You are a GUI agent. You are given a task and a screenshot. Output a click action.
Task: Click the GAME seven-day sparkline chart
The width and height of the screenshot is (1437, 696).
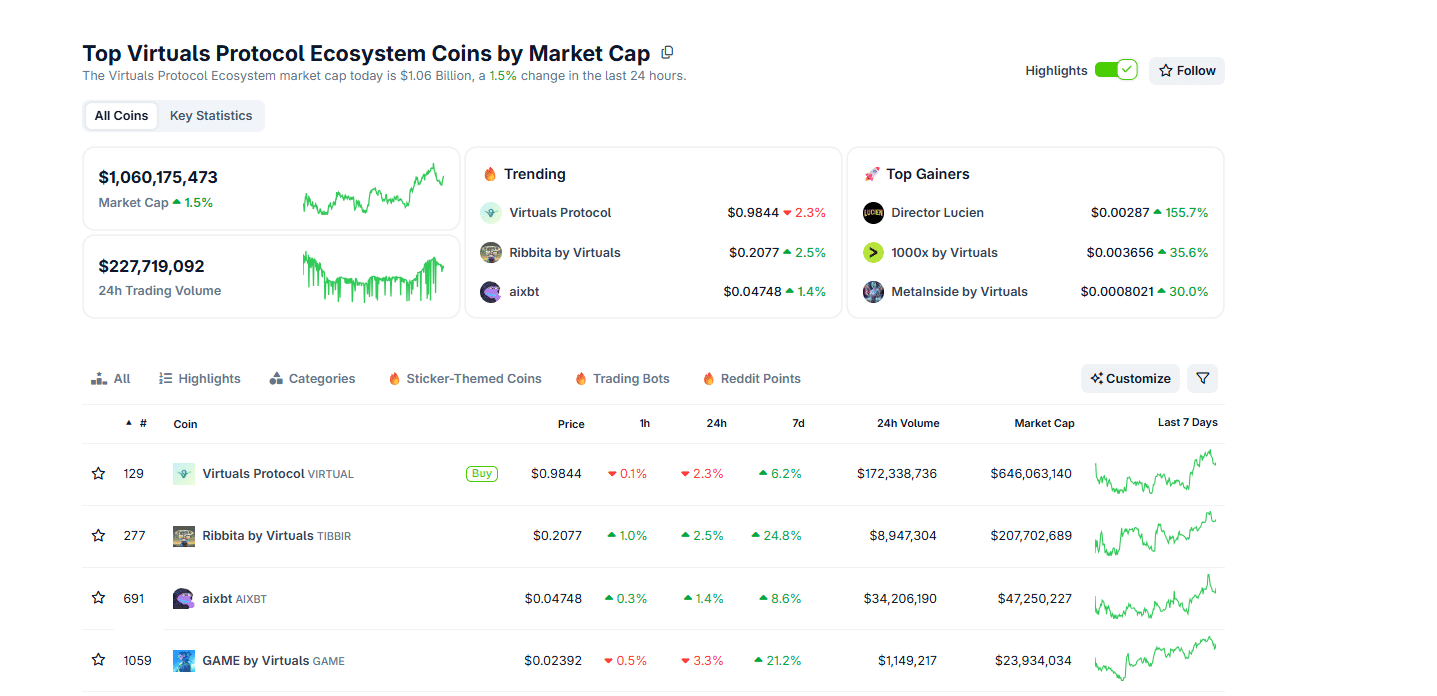[x=1155, y=660]
